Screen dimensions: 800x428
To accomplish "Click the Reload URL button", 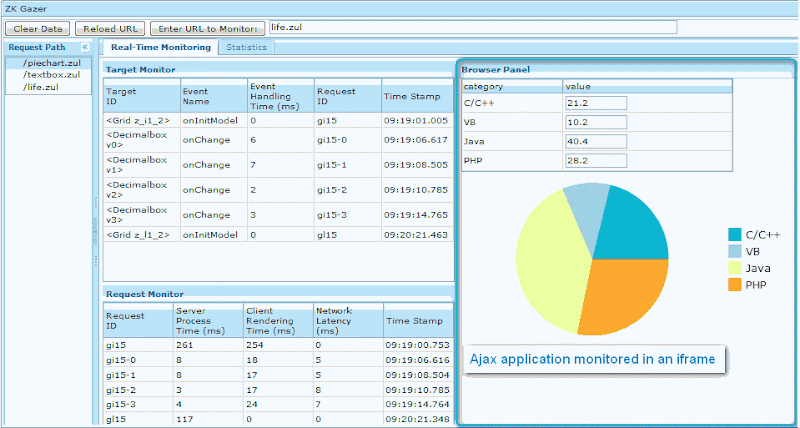I will click(110, 29).
